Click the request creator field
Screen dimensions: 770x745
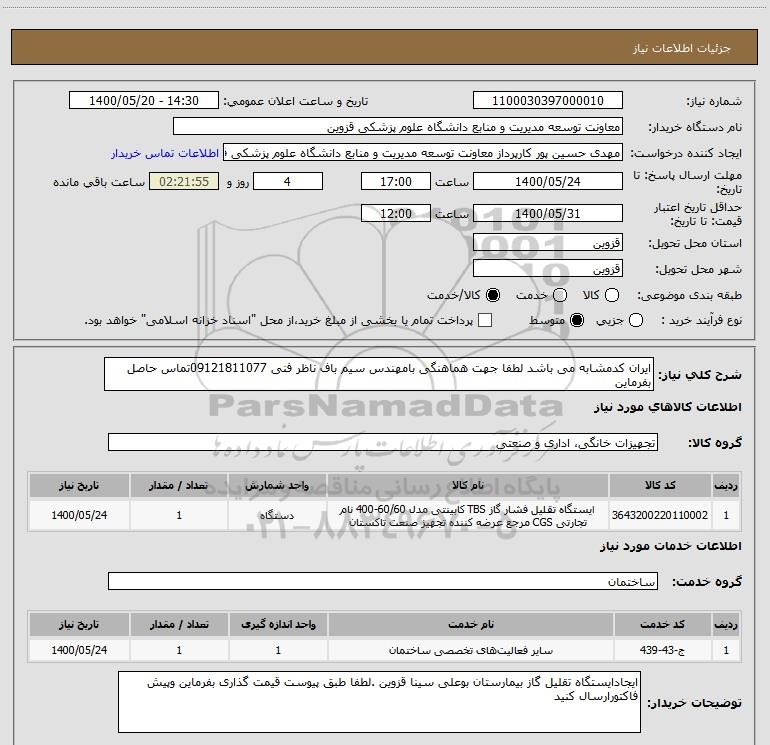(423, 153)
